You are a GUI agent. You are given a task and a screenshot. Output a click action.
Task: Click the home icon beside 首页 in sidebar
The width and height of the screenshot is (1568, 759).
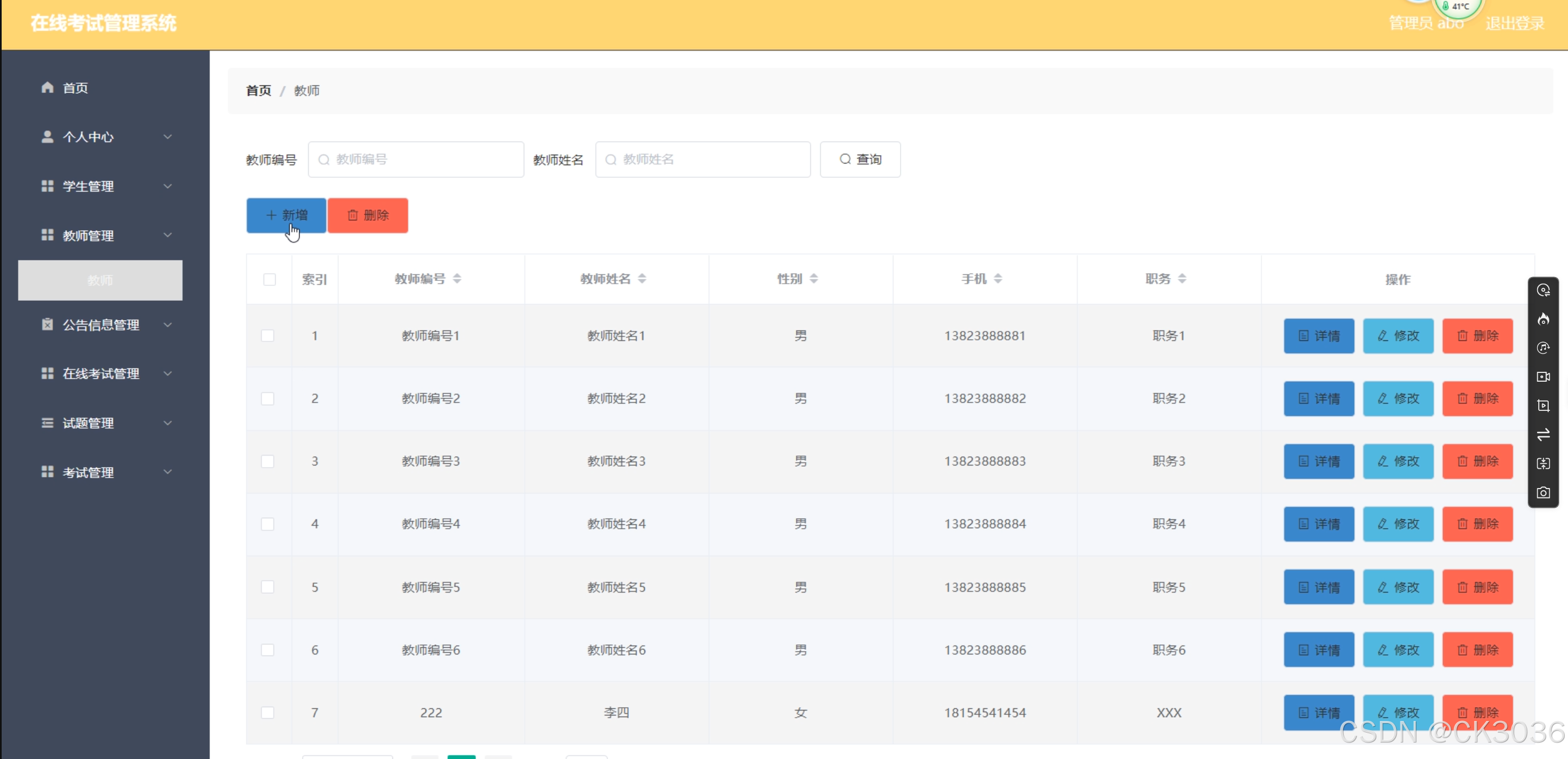point(47,87)
